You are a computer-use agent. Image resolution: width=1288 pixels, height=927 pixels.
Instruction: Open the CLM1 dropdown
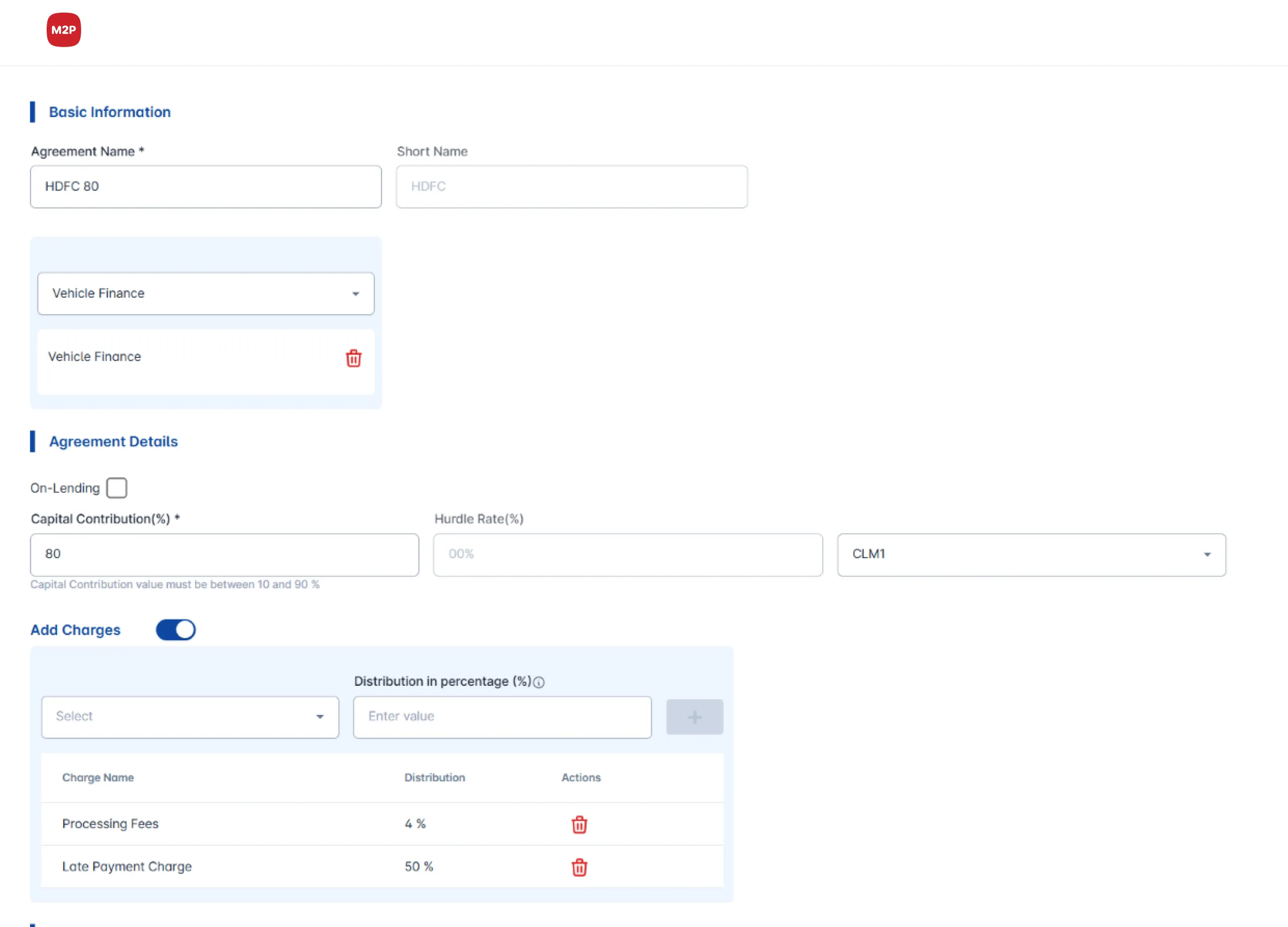coord(1031,554)
